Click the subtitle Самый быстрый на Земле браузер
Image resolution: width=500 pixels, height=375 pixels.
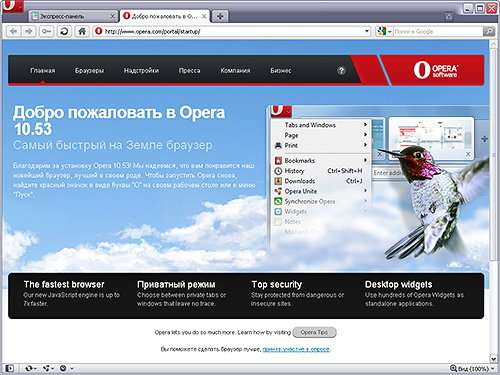pyautogui.click(x=113, y=145)
